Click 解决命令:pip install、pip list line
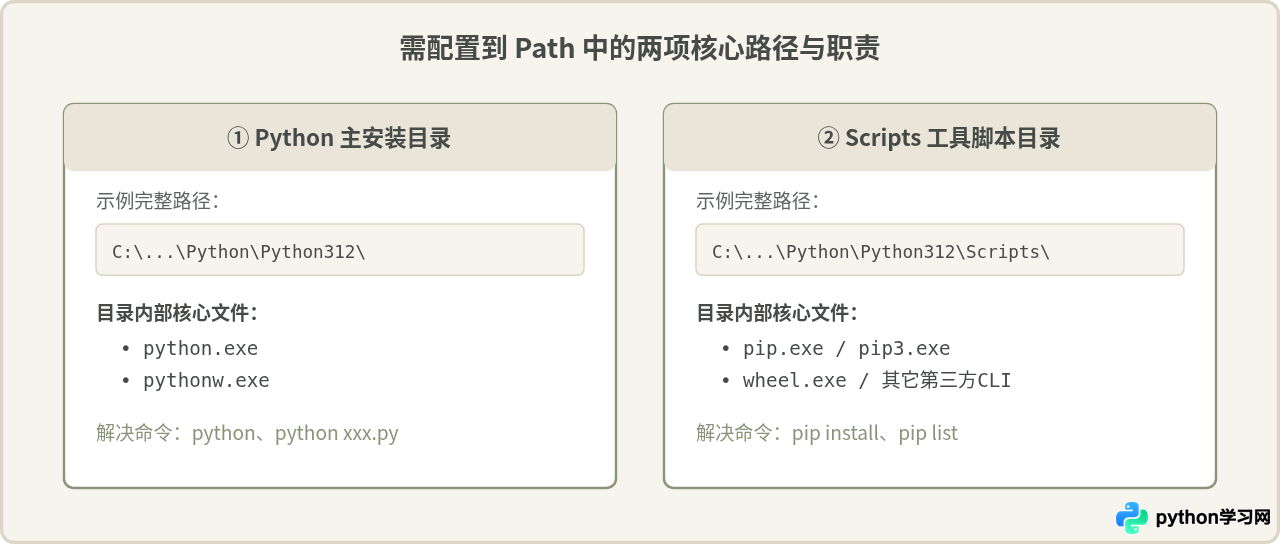The image size is (1280, 544). 827,433
